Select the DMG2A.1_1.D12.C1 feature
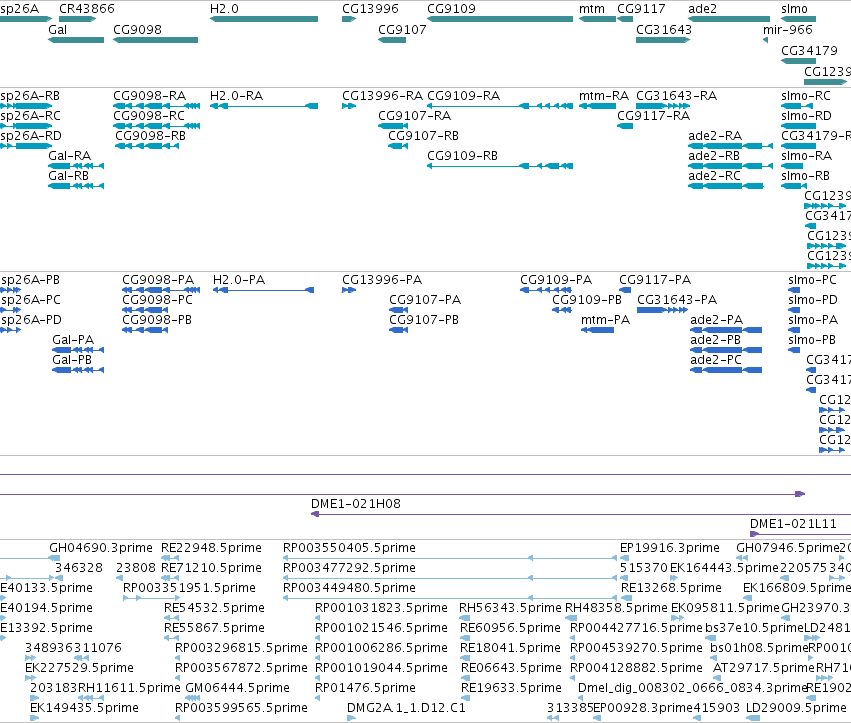The height and width of the screenshot is (723, 851). point(352,718)
